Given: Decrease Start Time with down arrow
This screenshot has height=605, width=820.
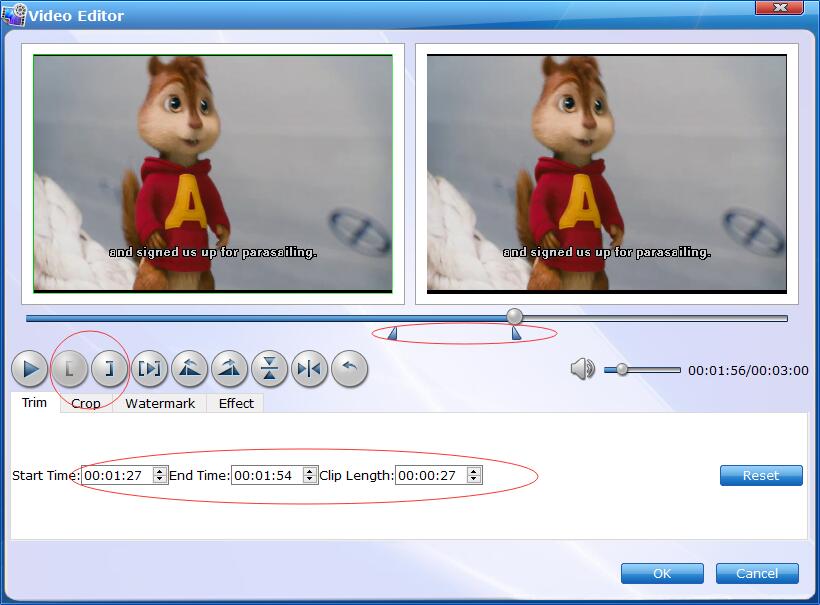Looking at the screenshot, I should [x=160, y=480].
